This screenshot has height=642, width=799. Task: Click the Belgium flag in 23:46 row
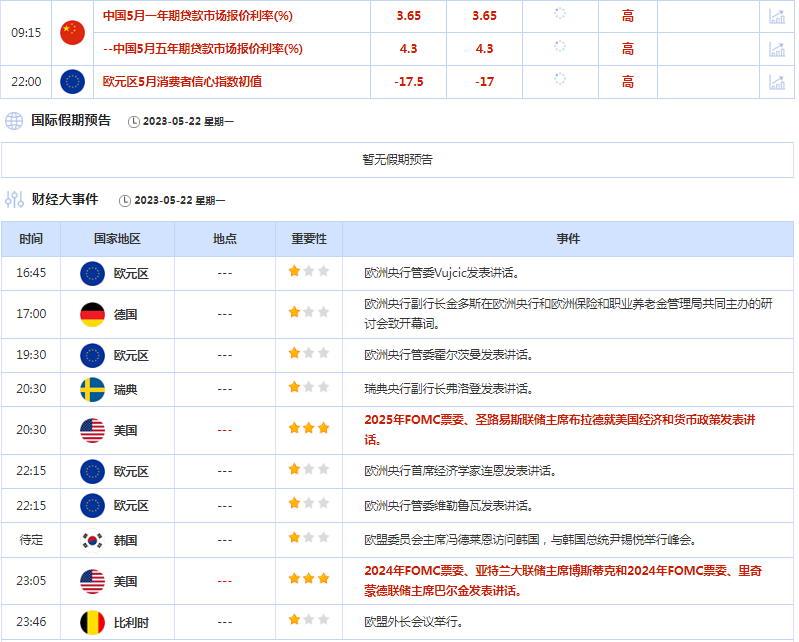92,623
